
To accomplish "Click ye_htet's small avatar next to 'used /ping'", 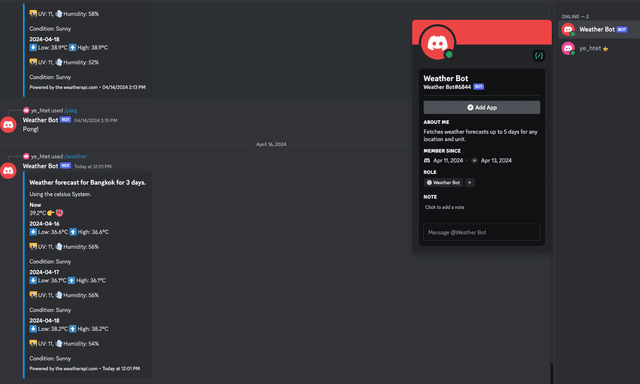I will [26, 110].
